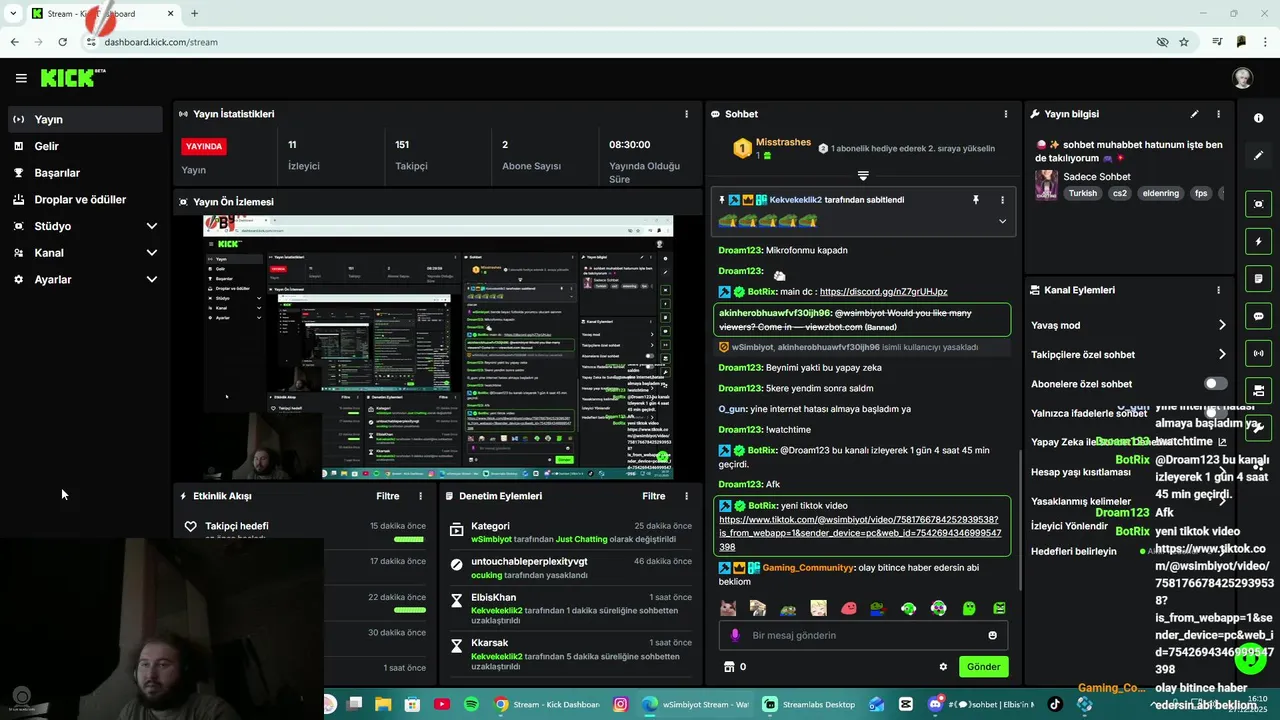
Task: Edit stream info with Yayın bilgisi pencil
Action: tap(1194, 114)
